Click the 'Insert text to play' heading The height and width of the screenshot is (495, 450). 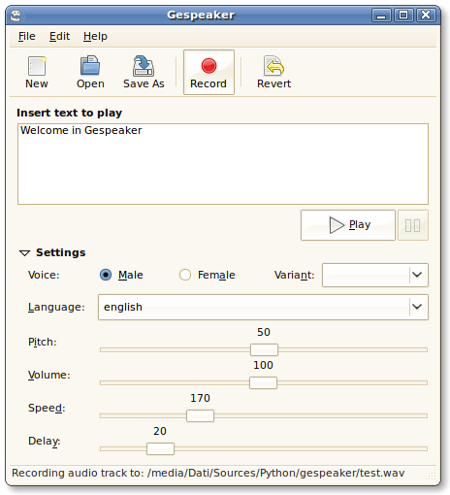pos(69,113)
